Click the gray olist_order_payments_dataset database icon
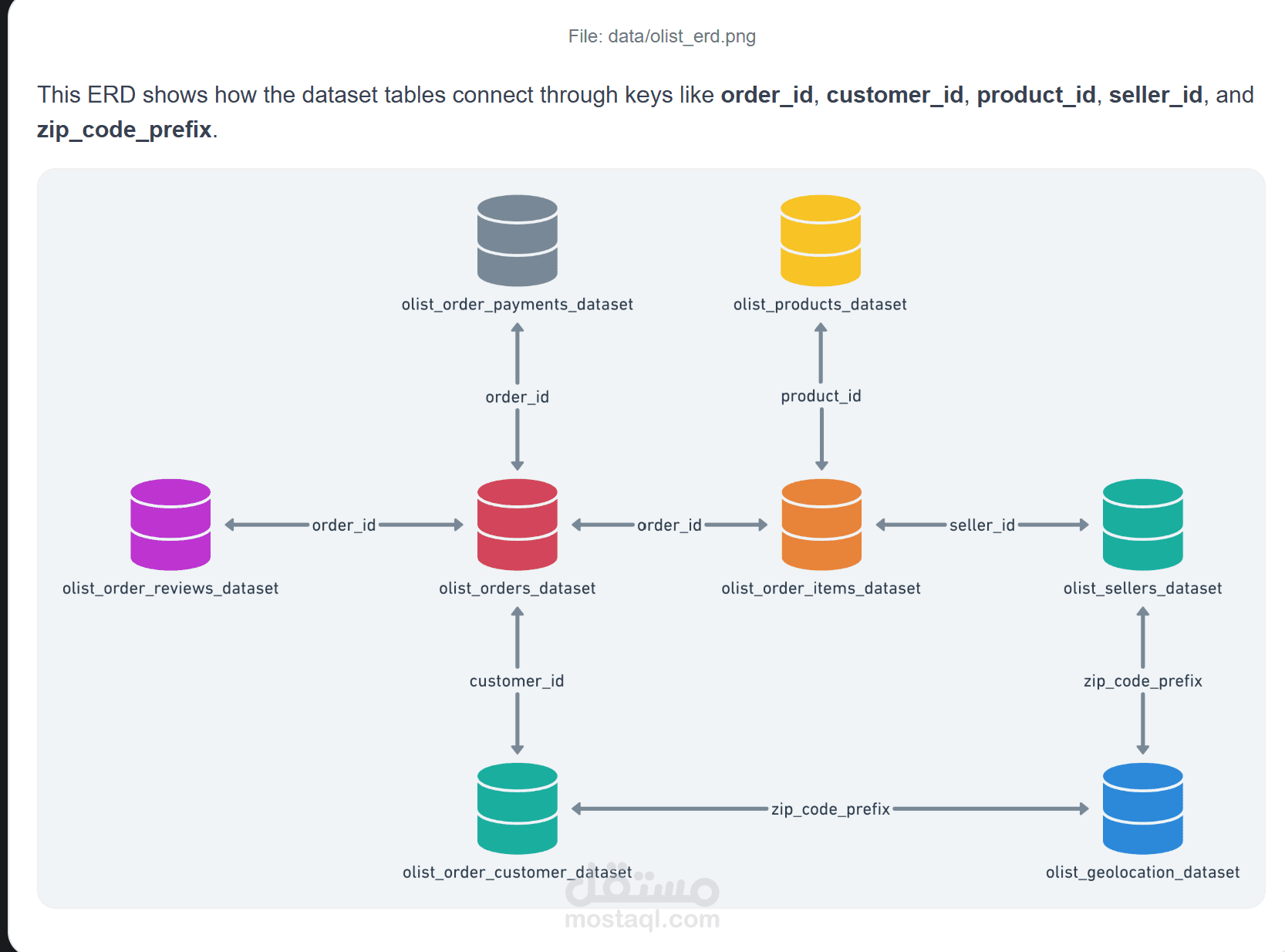Viewport: 1285px width, 952px height. point(517,240)
